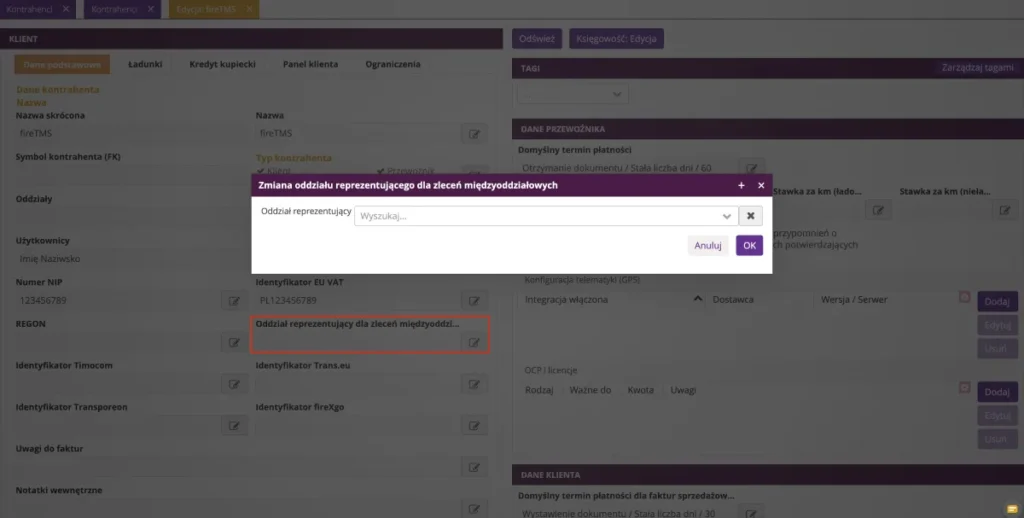The width and height of the screenshot is (1024, 518).
Task: Open the Panel klienta tab
Action: click(310, 65)
